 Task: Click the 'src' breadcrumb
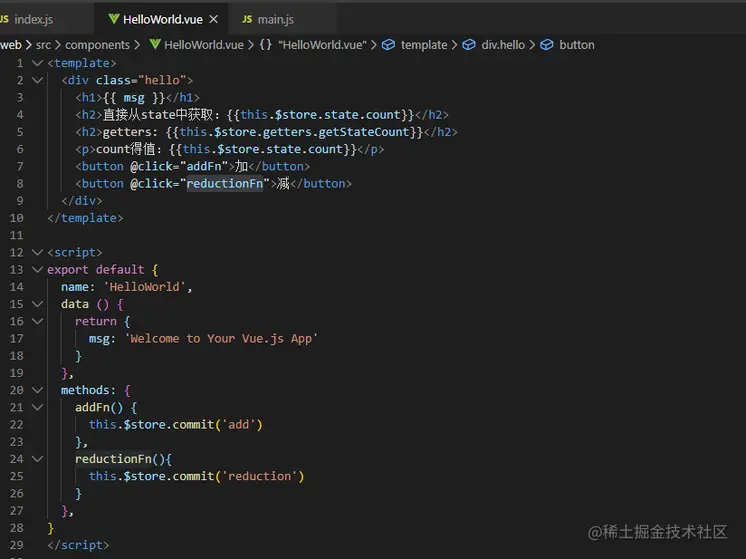(43, 45)
